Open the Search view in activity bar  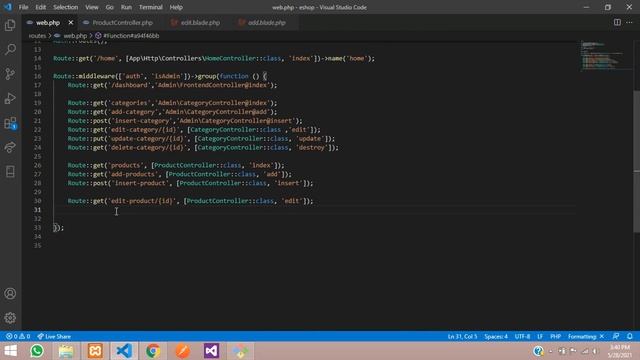10,49
